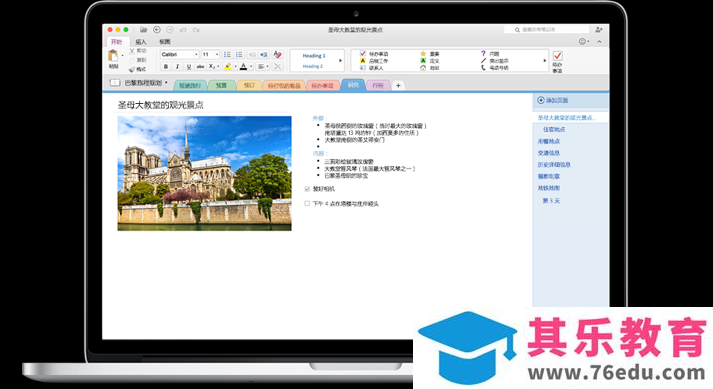Select the contact card tag

click(x=363, y=68)
